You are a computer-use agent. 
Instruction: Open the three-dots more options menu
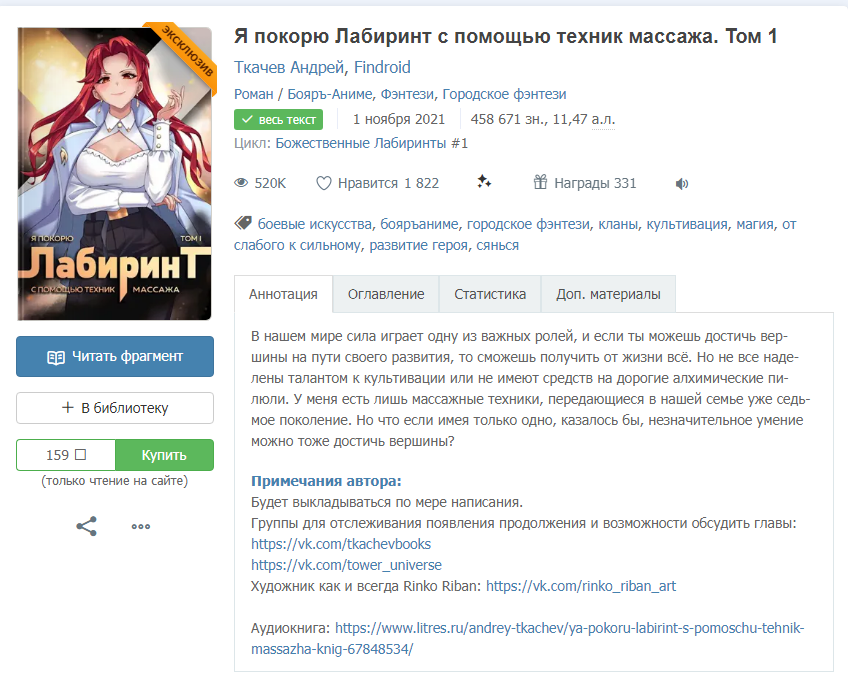(141, 526)
